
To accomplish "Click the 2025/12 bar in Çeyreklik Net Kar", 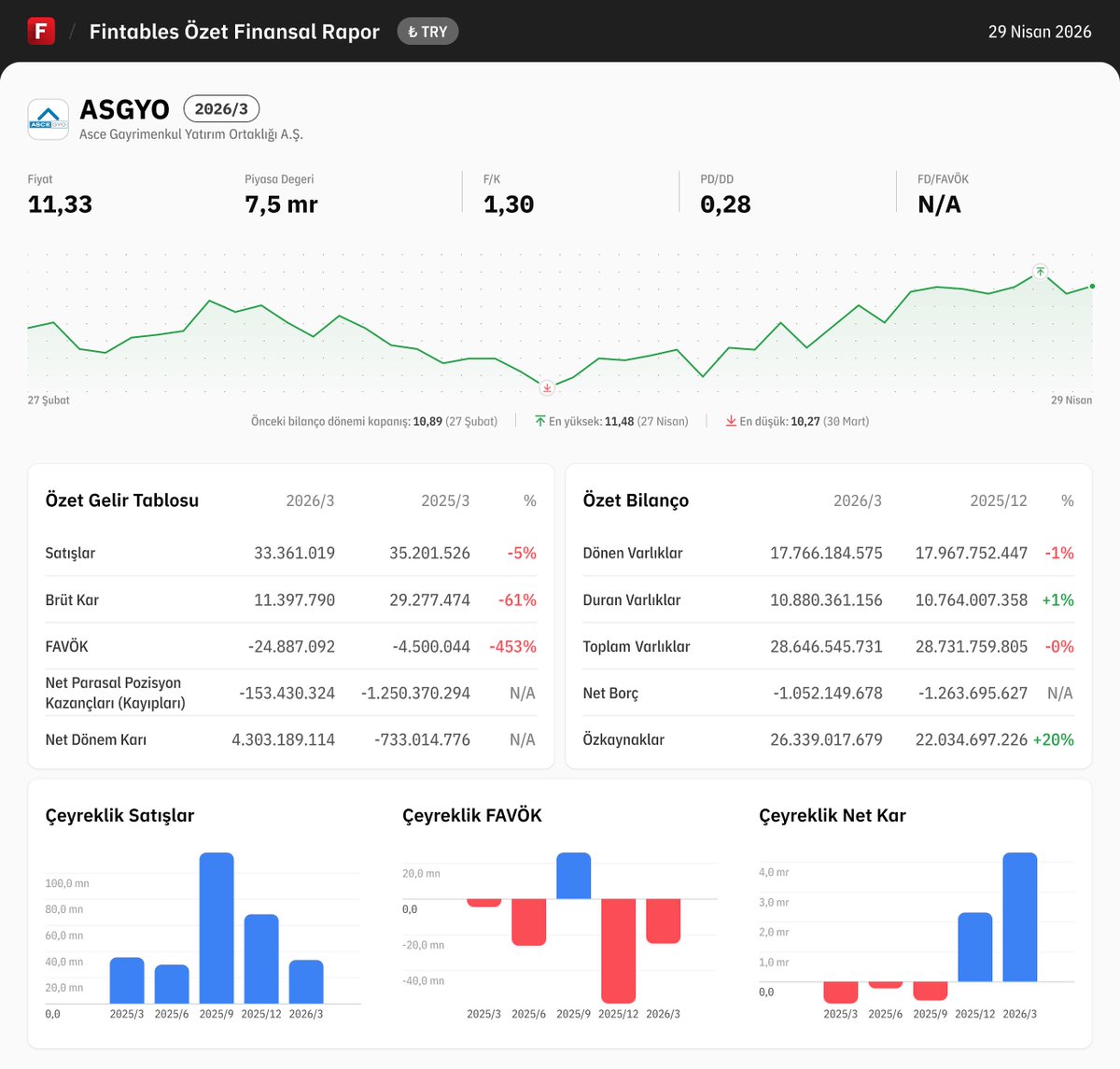I will point(975,947).
